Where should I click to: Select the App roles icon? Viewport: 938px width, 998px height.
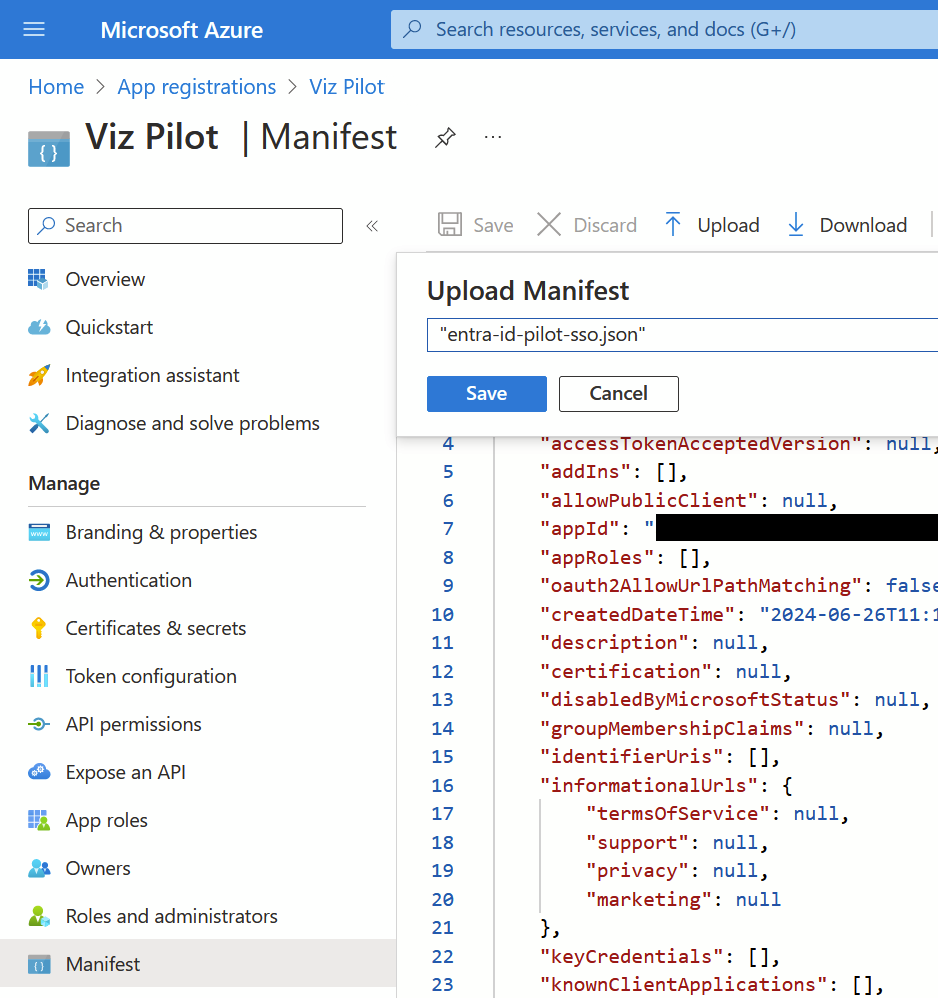pos(39,820)
